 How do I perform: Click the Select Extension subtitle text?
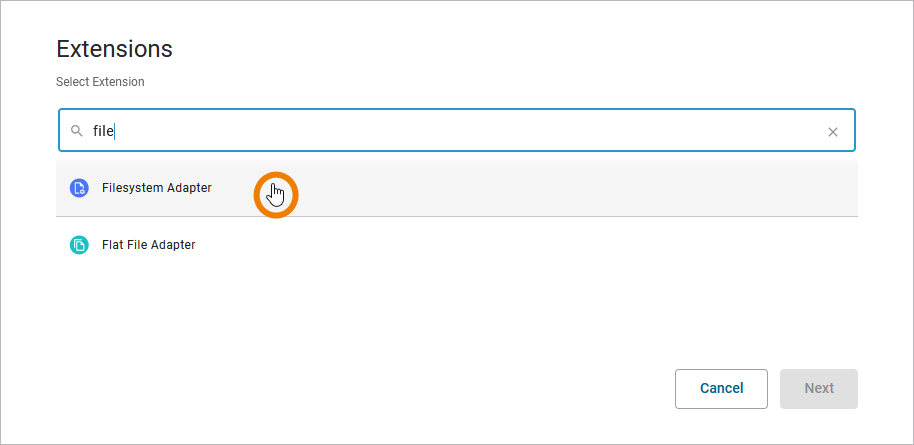click(x=100, y=82)
